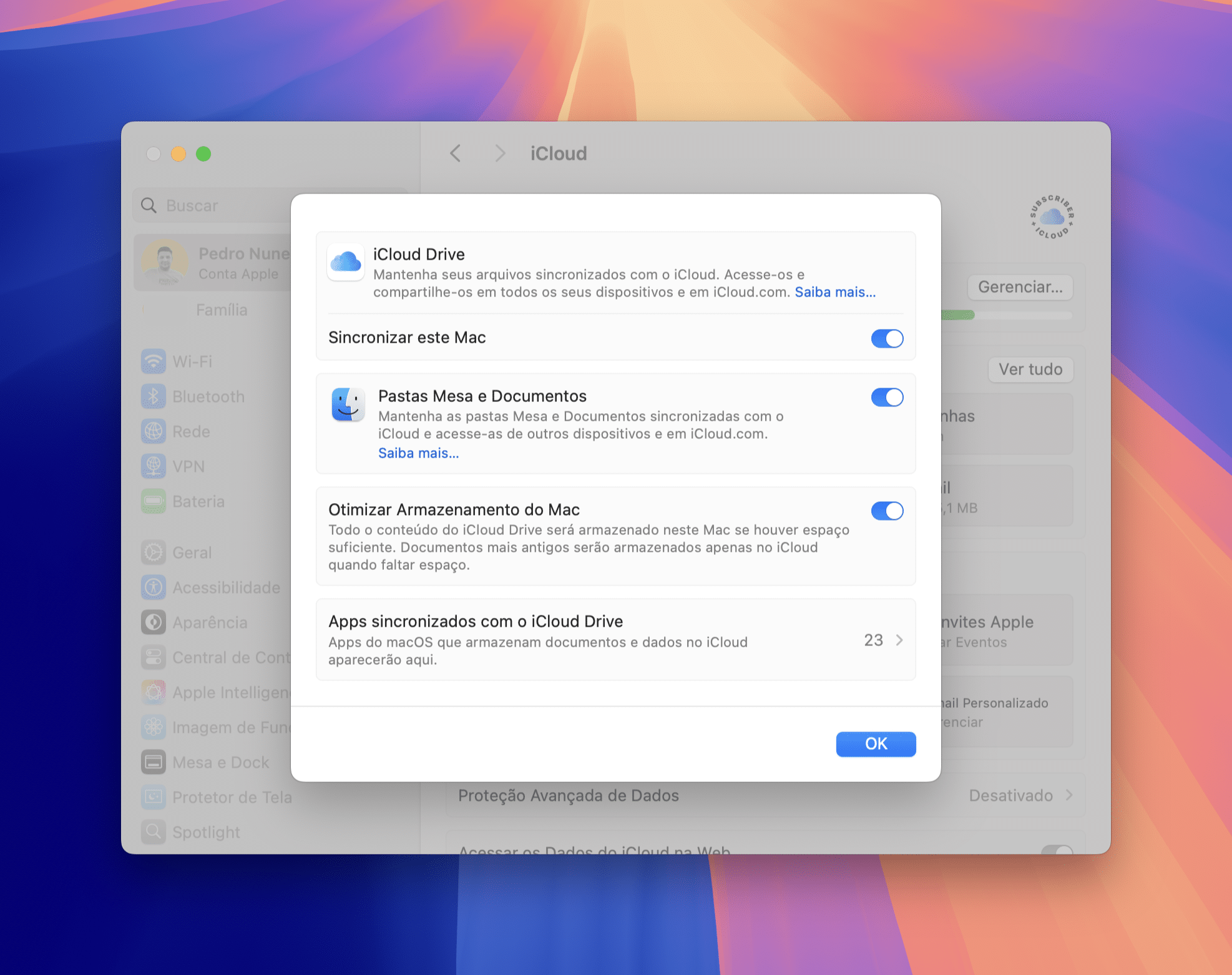Open Saiba mais link for iCloud Drive
This screenshot has height=975, width=1232.
pos(835,292)
